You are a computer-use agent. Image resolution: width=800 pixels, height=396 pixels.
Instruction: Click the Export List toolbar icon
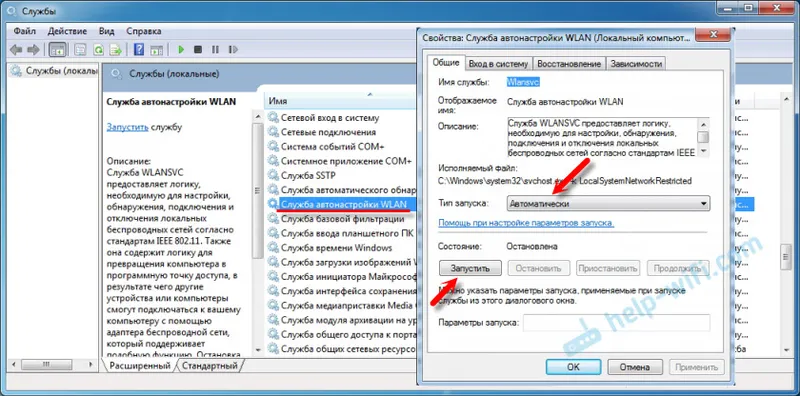tap(116, 50)
